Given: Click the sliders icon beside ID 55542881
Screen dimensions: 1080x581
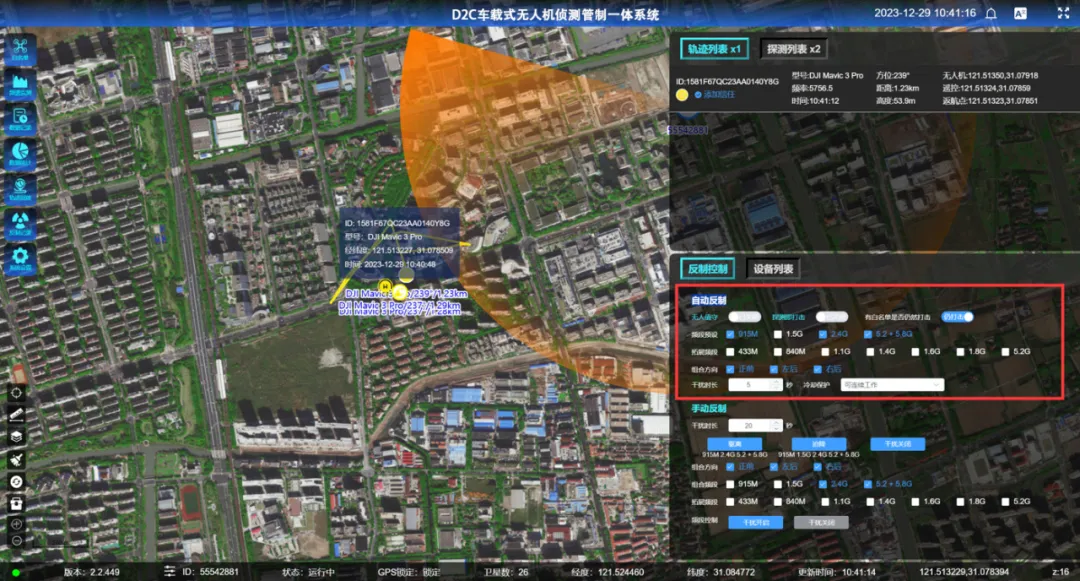Looking at the screenshot, I should (x=169, y=571).
